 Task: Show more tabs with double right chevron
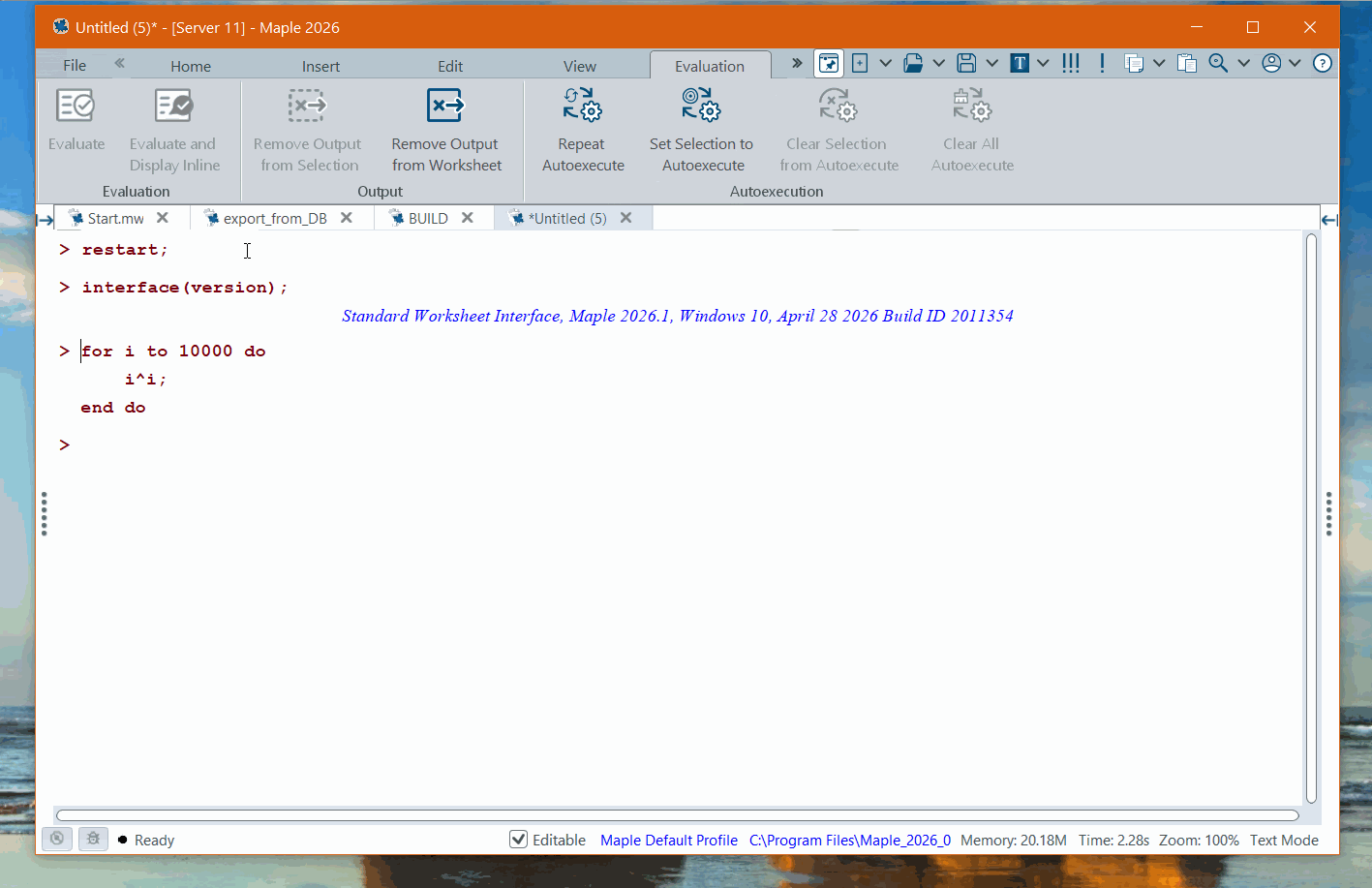point(797,63)
